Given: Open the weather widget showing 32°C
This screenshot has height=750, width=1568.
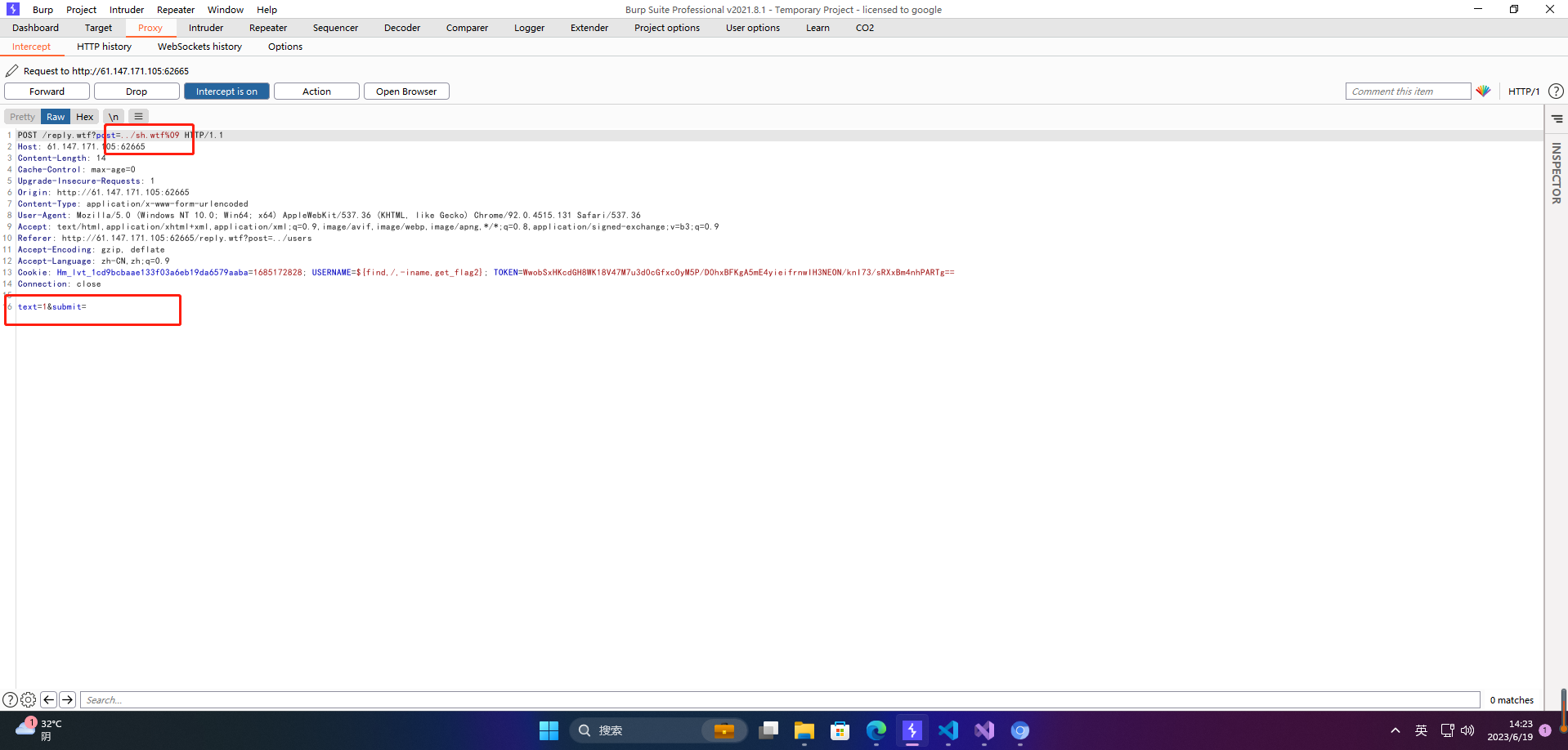Looking at the screenshot, I should [39, 730].
